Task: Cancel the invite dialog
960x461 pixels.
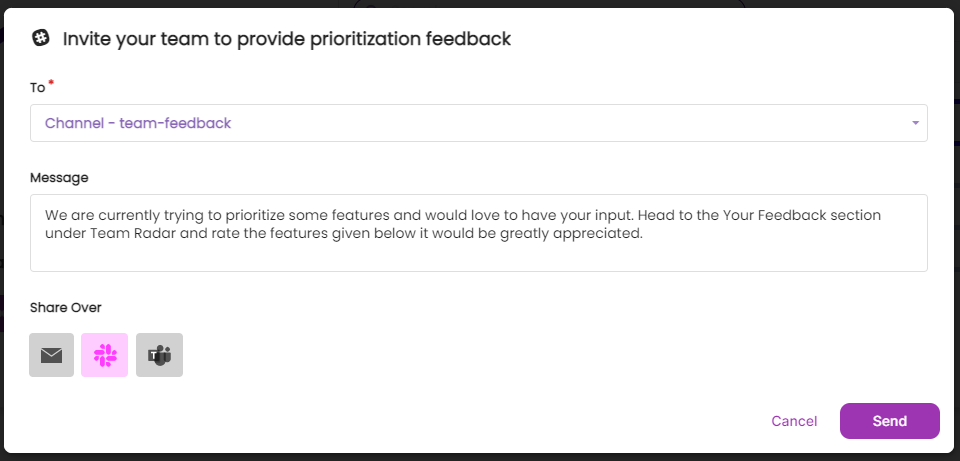Action: (x=794, y=421)
